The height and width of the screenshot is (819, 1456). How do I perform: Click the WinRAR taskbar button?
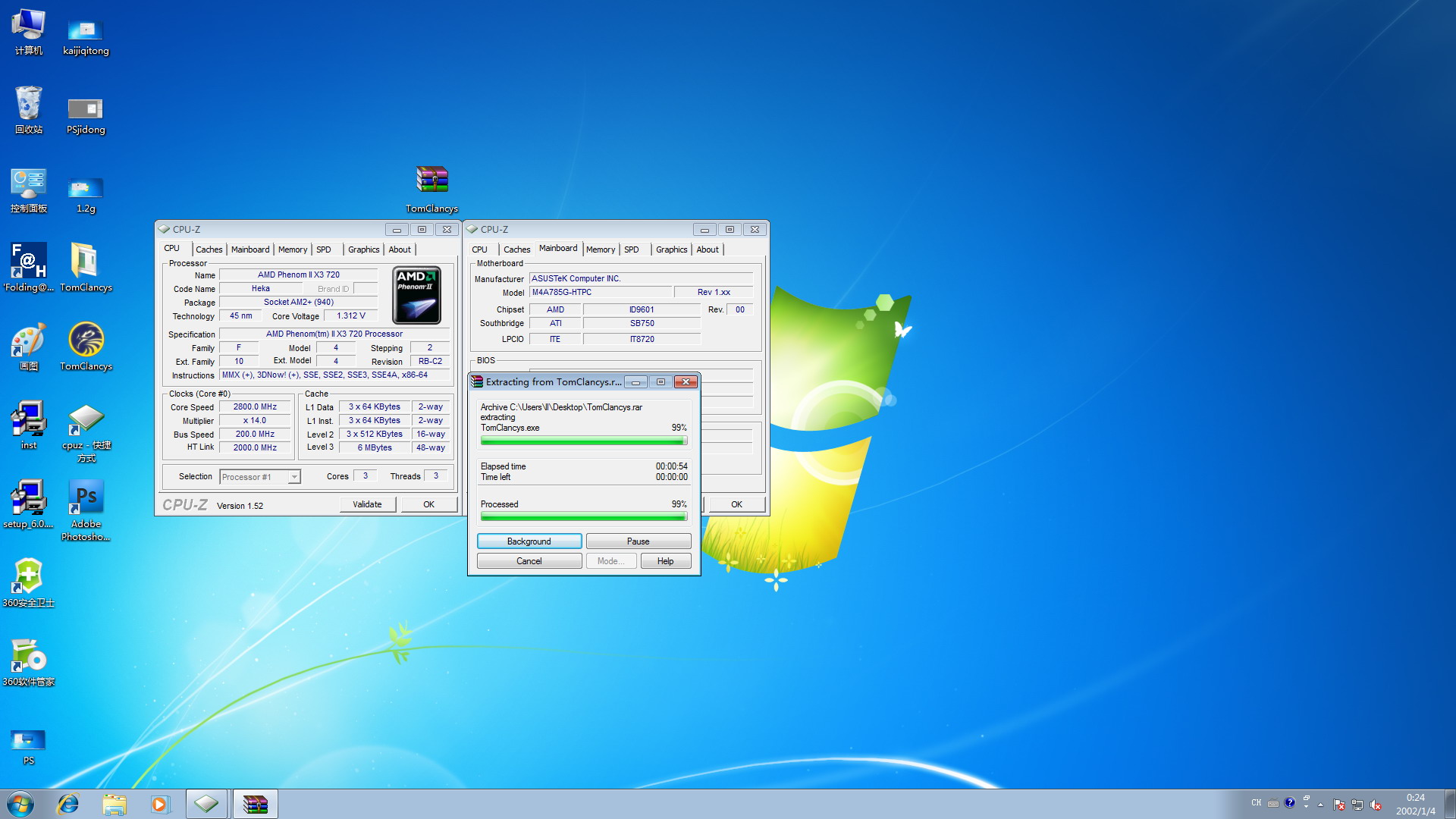(255, 804)
